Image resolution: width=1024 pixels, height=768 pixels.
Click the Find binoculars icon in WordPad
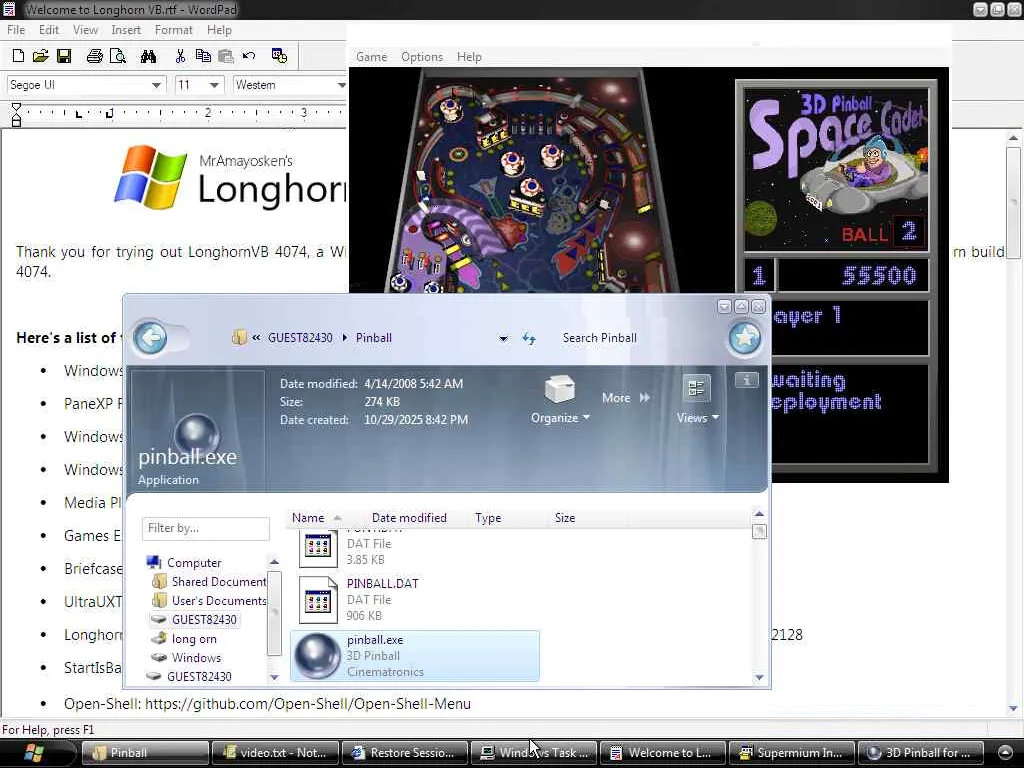coord(148,56)
